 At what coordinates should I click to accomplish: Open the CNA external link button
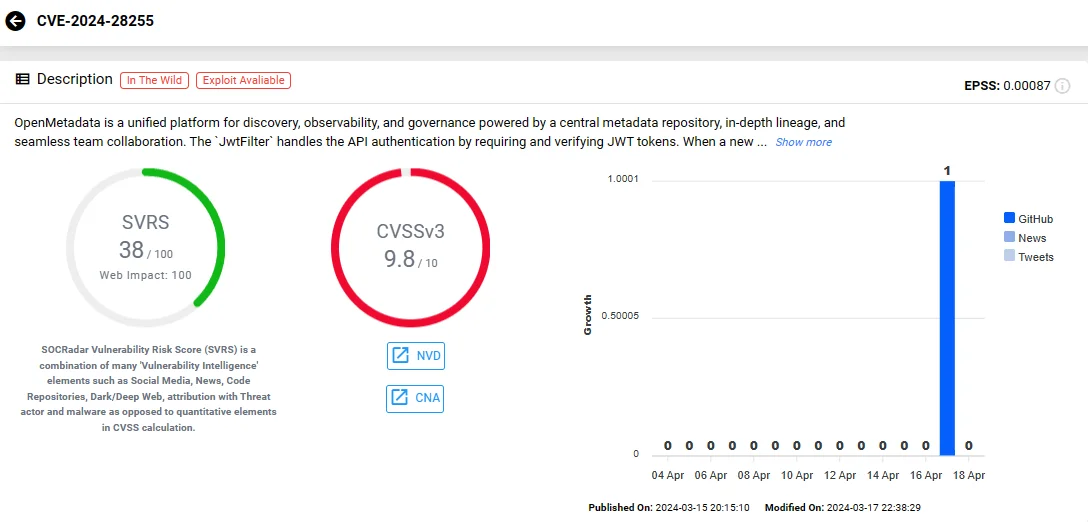tap(415, 398)
